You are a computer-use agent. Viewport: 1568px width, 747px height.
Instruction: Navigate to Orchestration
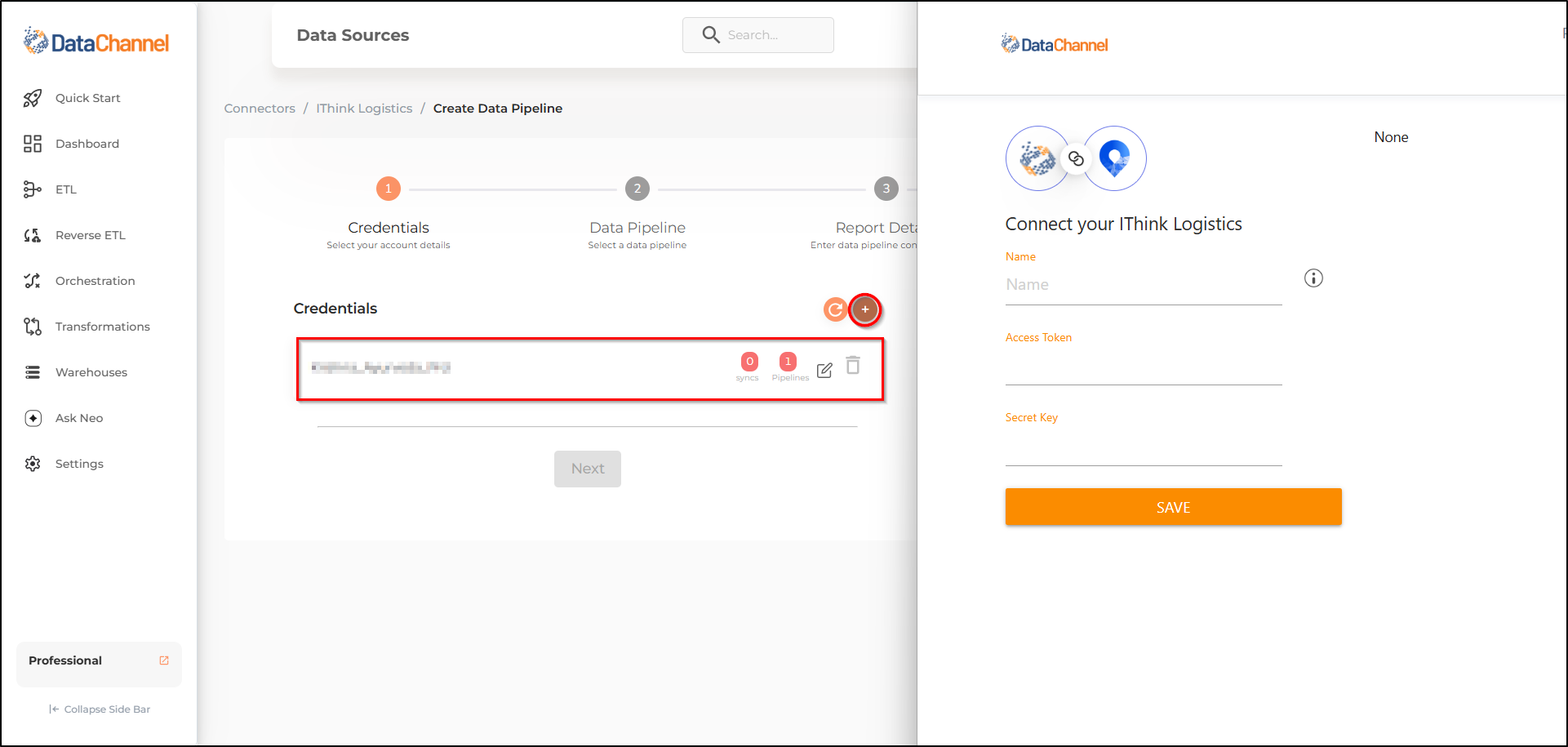pyautogui.click(x=96, y=281)
